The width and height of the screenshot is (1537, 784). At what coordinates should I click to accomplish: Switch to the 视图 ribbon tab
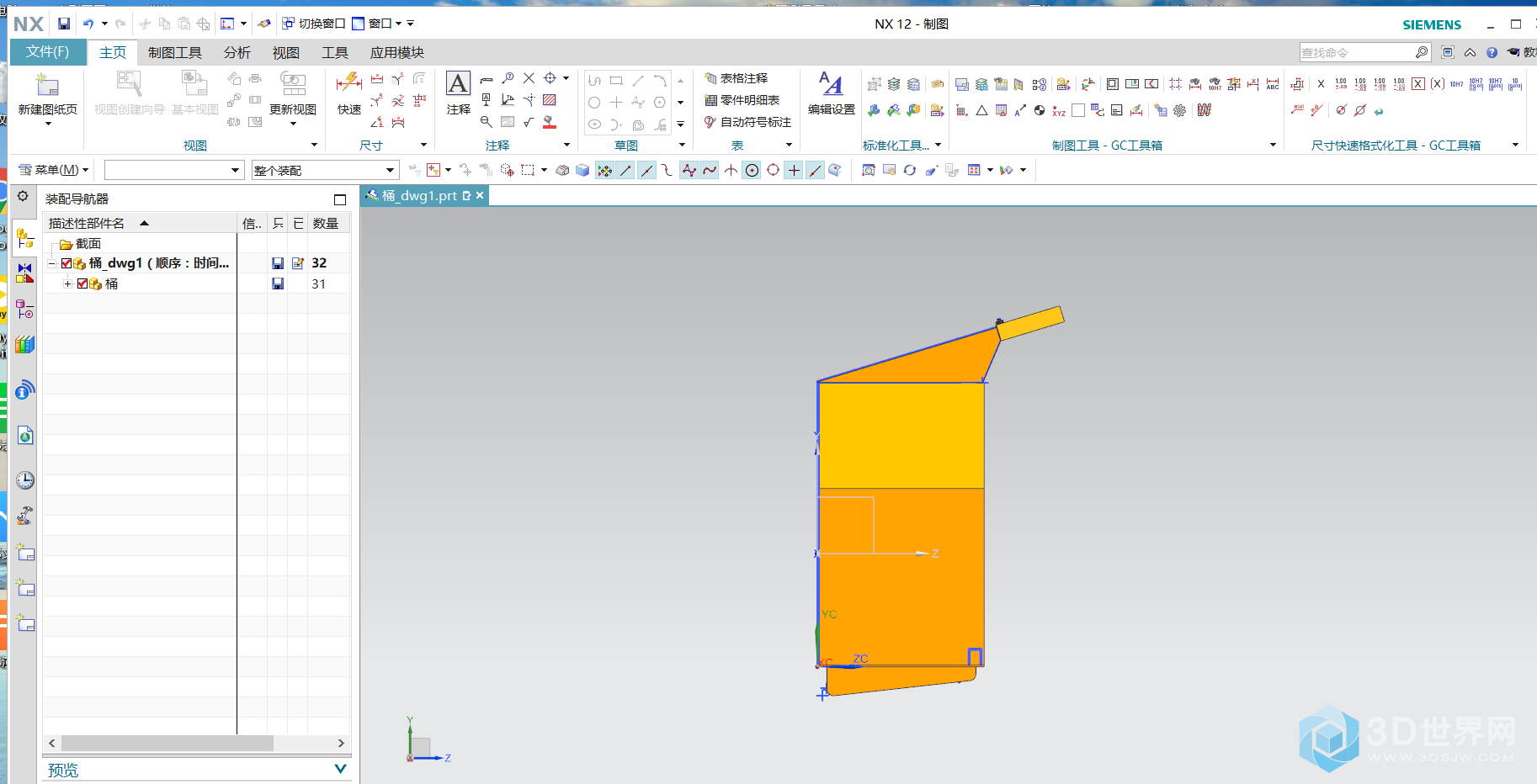click(x=286, y=52)
